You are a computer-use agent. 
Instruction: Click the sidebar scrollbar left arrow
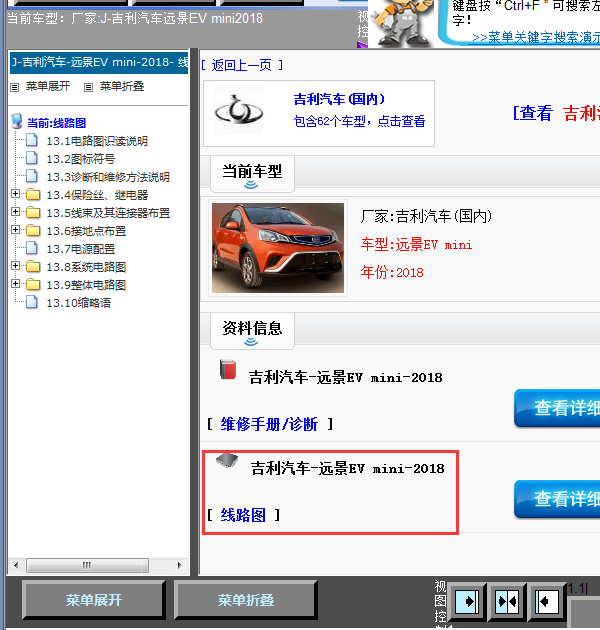point(16,565)
